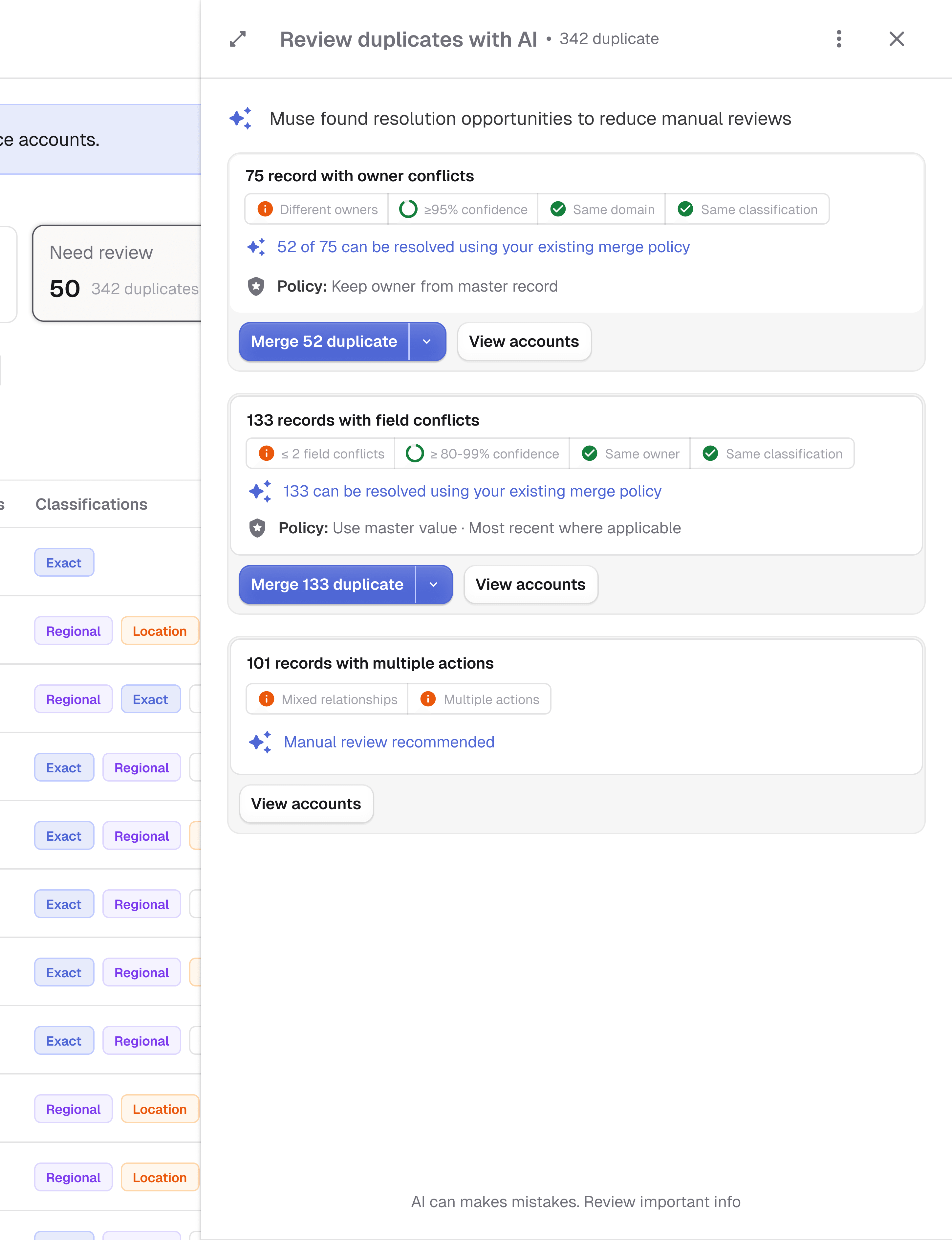
Task: Expand the review panel to full screen
Action: pos(237,39)
